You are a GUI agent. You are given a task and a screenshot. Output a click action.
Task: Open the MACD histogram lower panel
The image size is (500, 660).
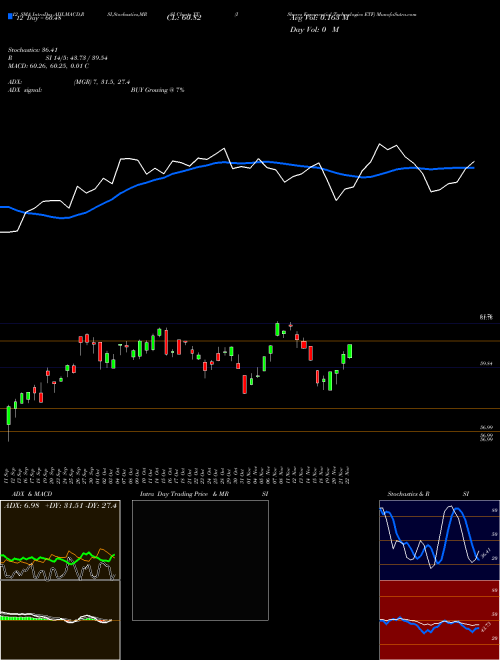tap(60, 620)
